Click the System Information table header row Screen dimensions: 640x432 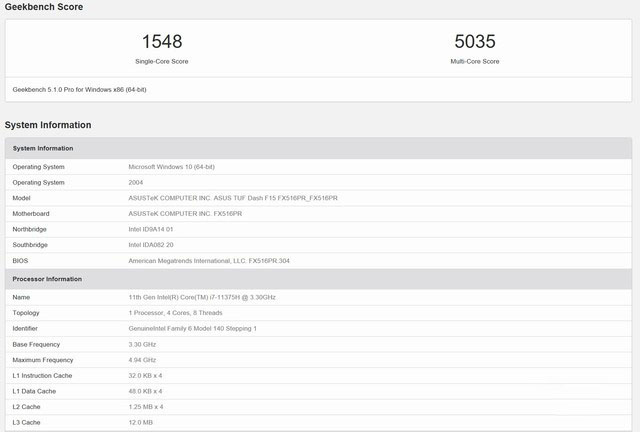[x=318, y=148]
